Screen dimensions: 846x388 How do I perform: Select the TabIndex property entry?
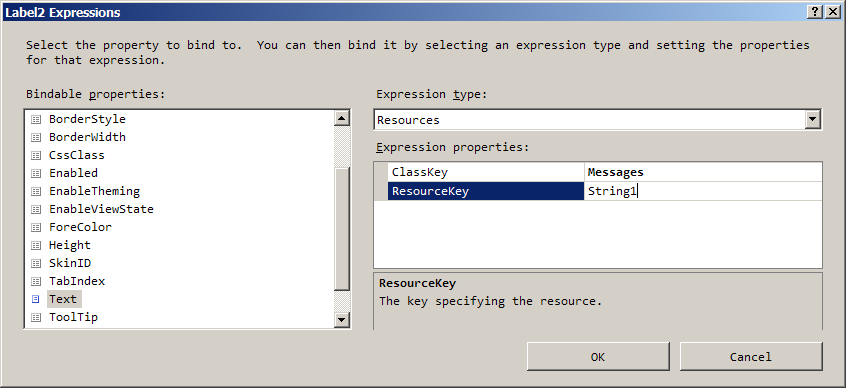pyautogui.click(x=77, y=281)
